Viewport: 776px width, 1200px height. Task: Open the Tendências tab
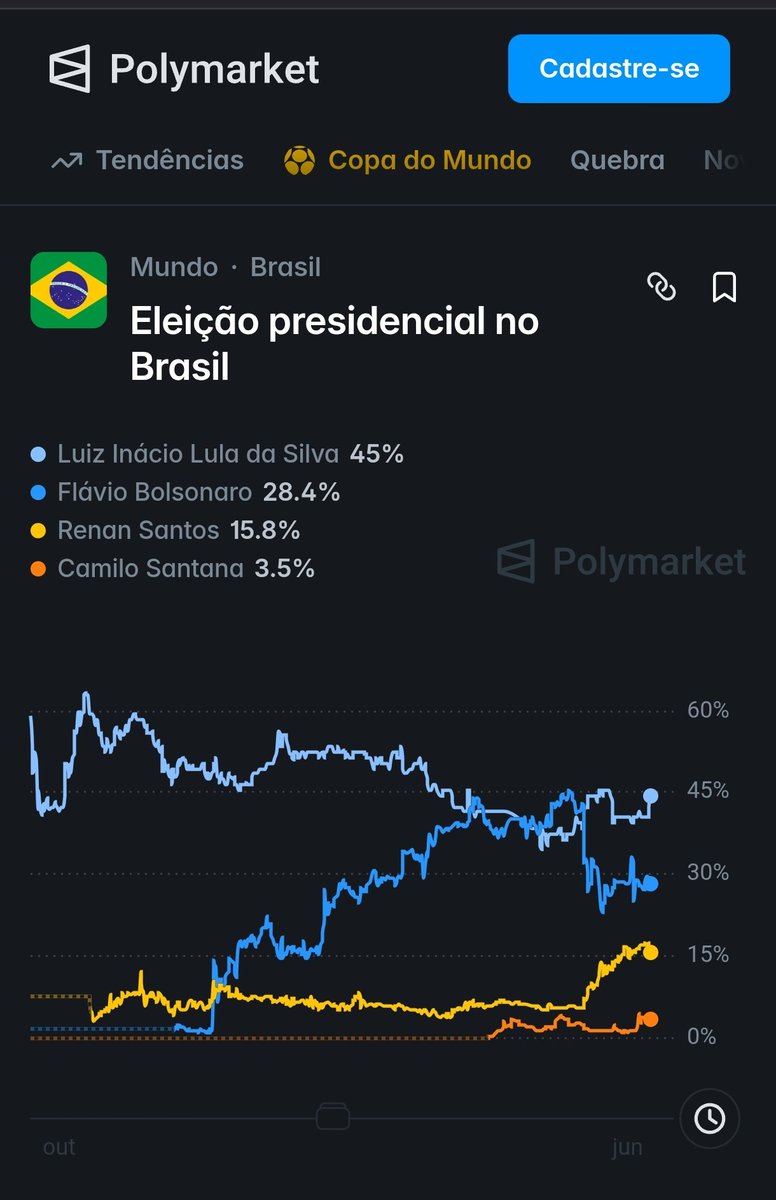(x=170, y=160)
